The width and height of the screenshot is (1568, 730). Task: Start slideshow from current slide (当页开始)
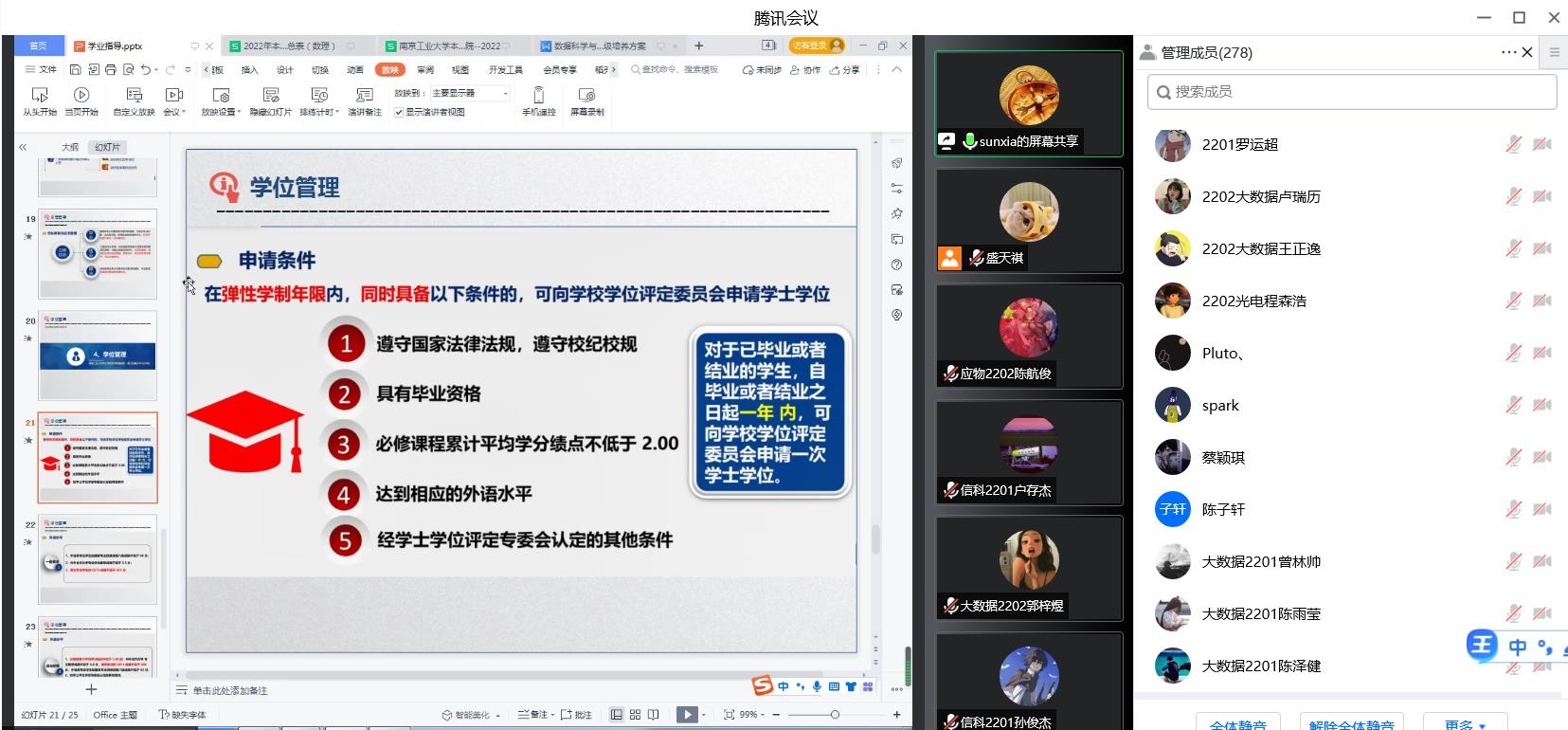[x=81, y=100]
